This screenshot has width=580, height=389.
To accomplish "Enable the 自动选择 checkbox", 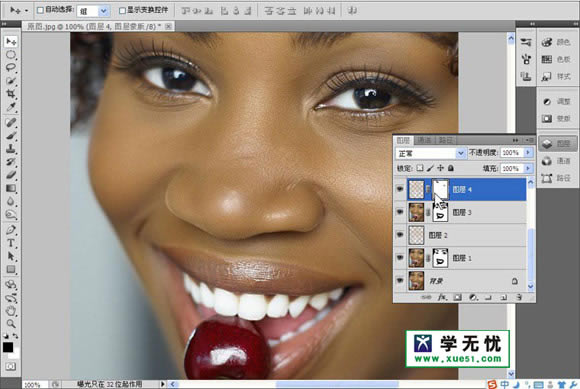I will (40, 10).
